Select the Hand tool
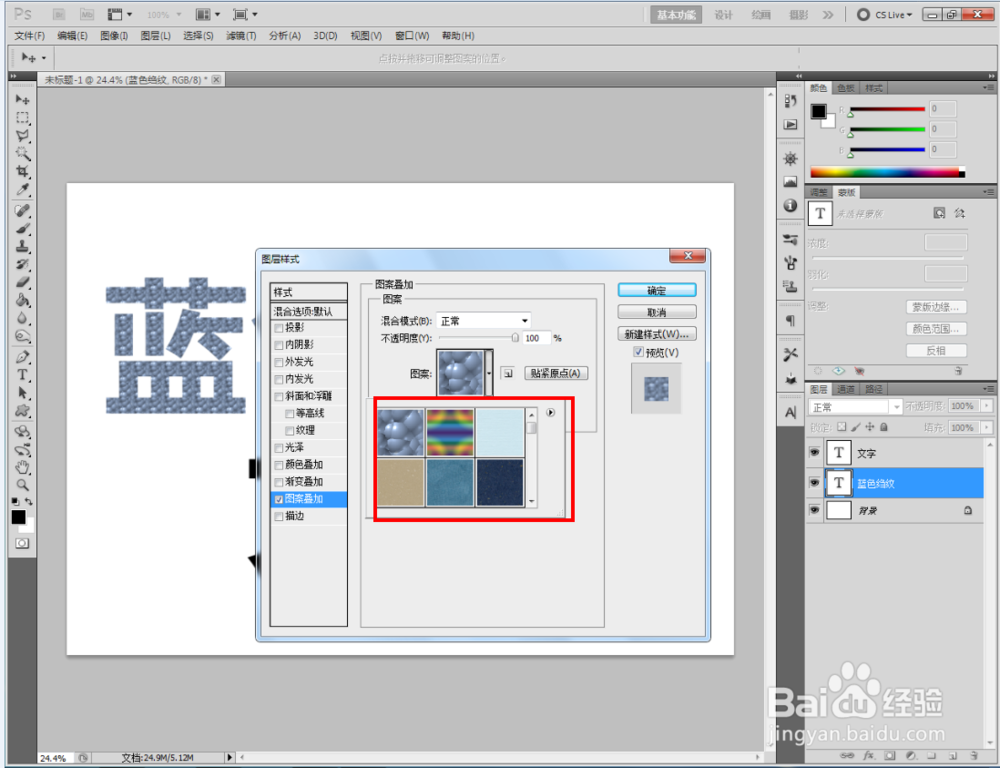The image size is (1000, 768). (22, 467)
